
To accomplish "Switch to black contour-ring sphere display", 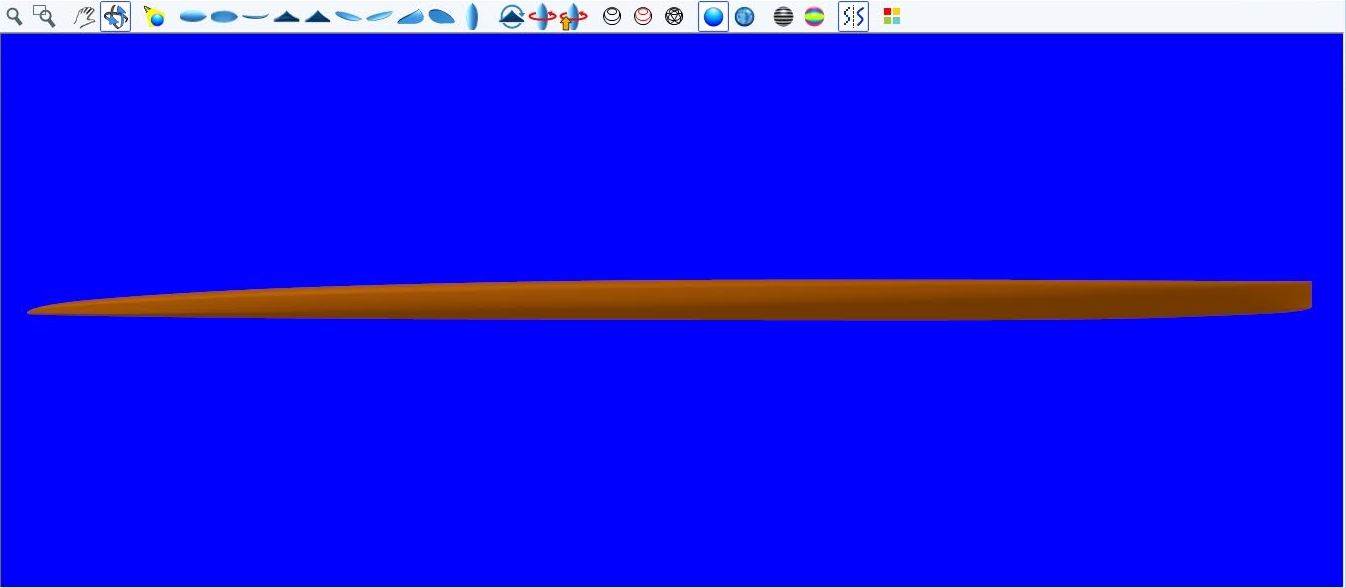I will (x=612, y=16).
